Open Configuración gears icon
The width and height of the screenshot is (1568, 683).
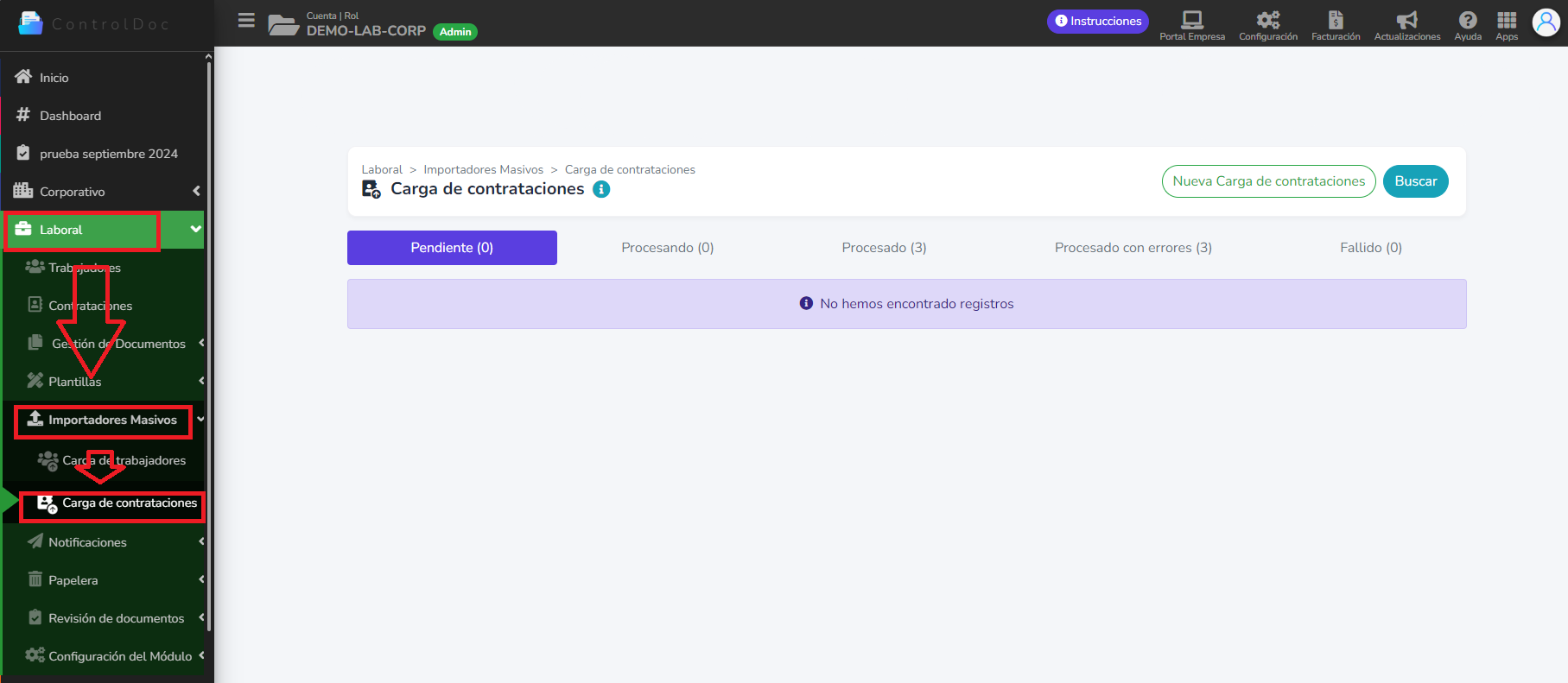click(1268, 20)
